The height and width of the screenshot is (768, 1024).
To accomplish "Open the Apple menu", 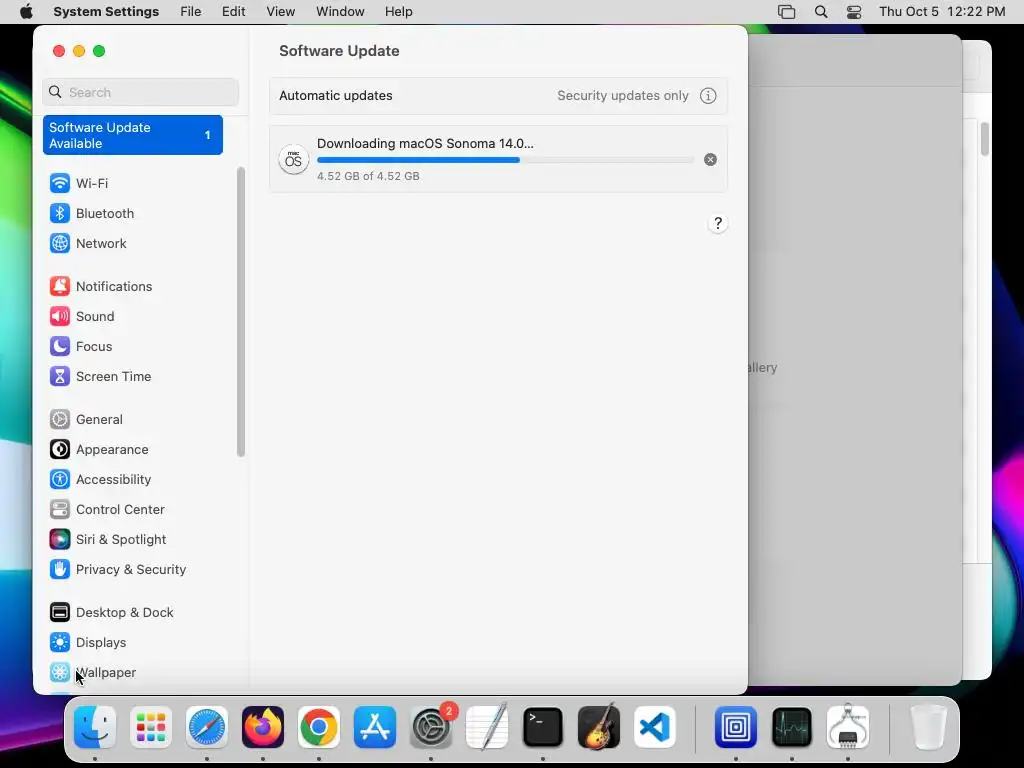I will tap(26, 12).
